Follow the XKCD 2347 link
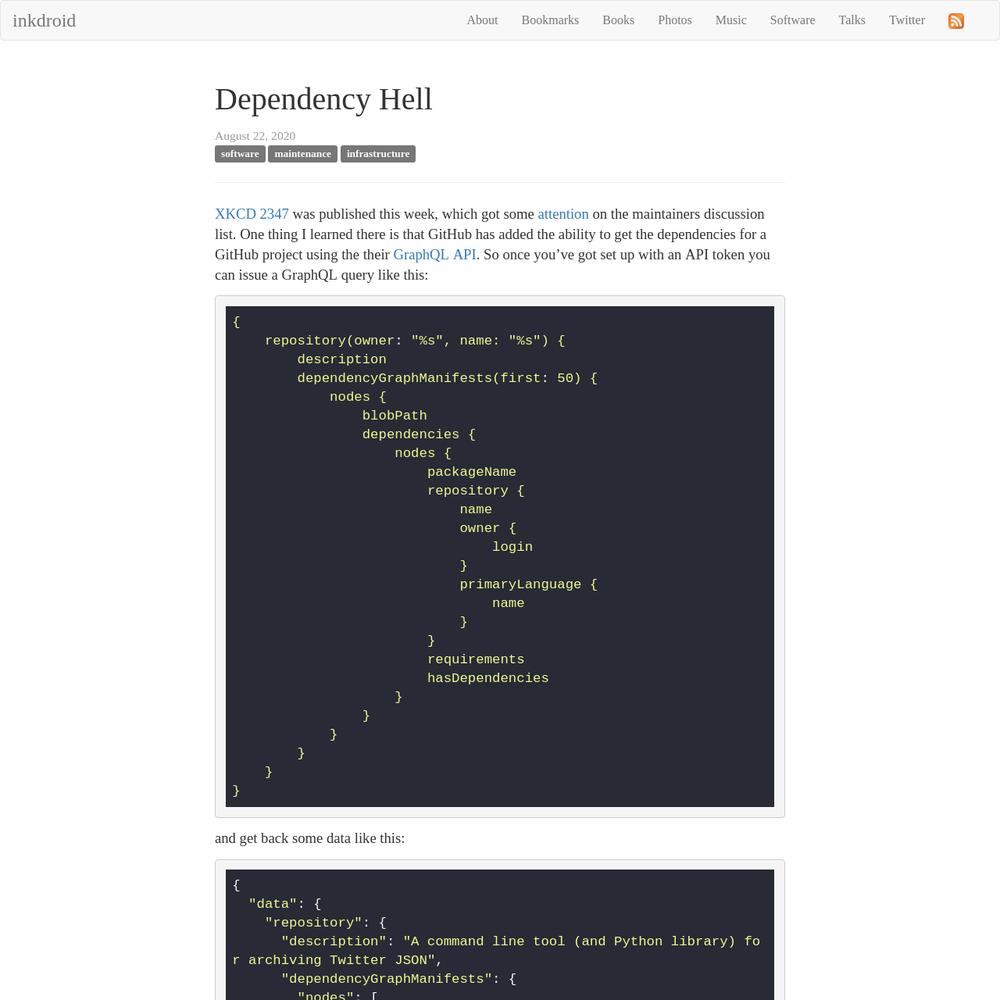 (251, 214)
